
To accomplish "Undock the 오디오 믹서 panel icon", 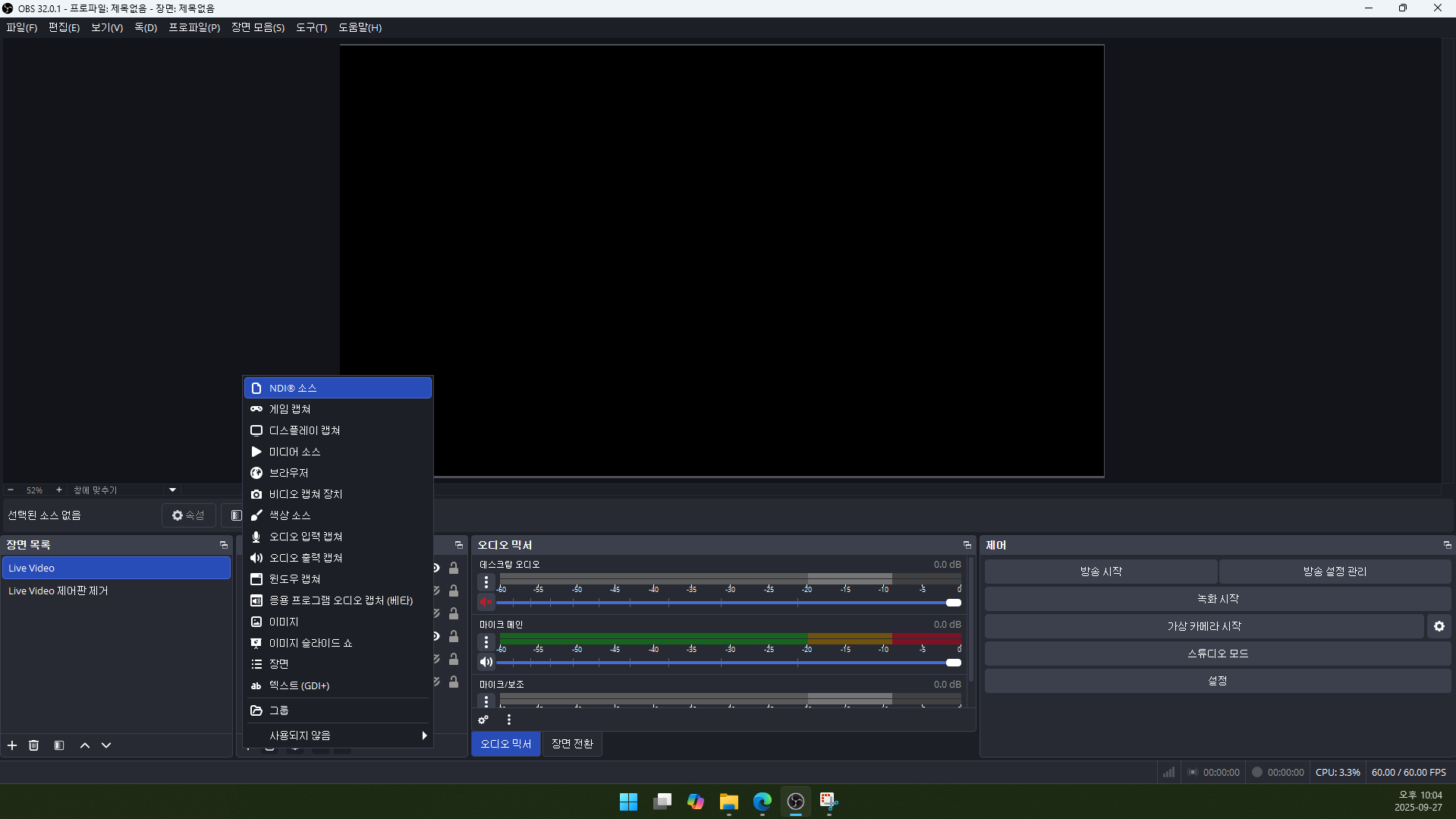I will coord(967,545).
